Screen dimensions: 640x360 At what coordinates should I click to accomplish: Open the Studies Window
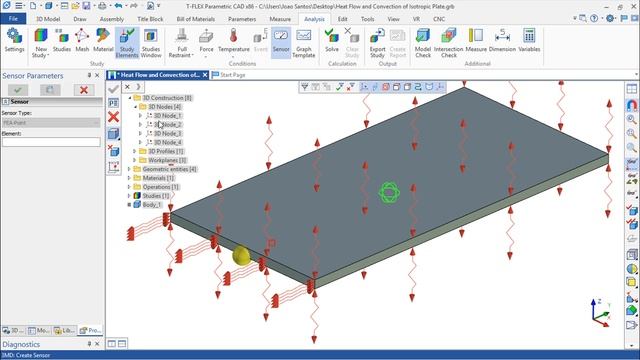[151, 43]
